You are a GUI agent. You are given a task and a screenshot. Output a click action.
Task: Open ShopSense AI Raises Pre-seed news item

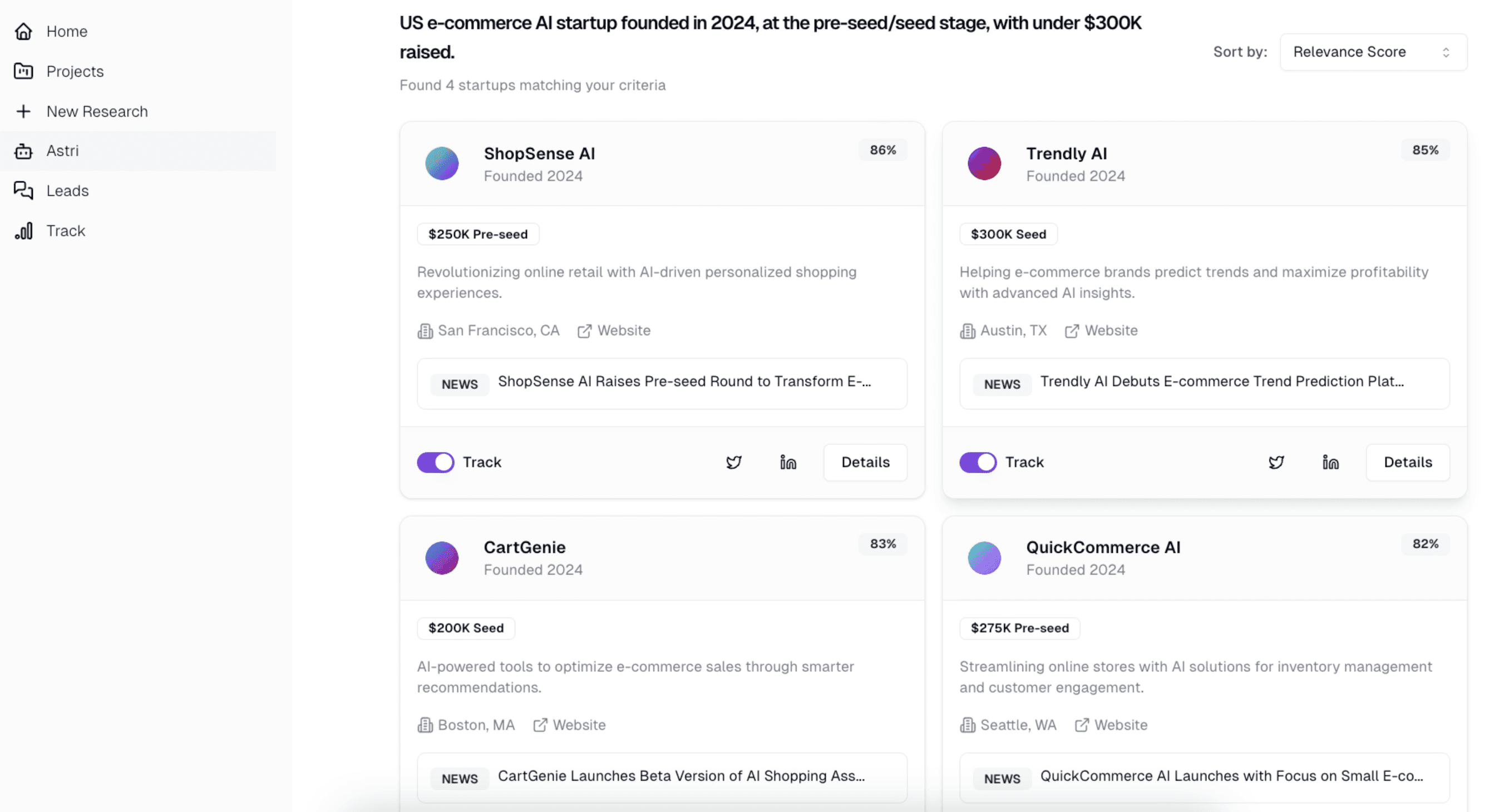662,384
